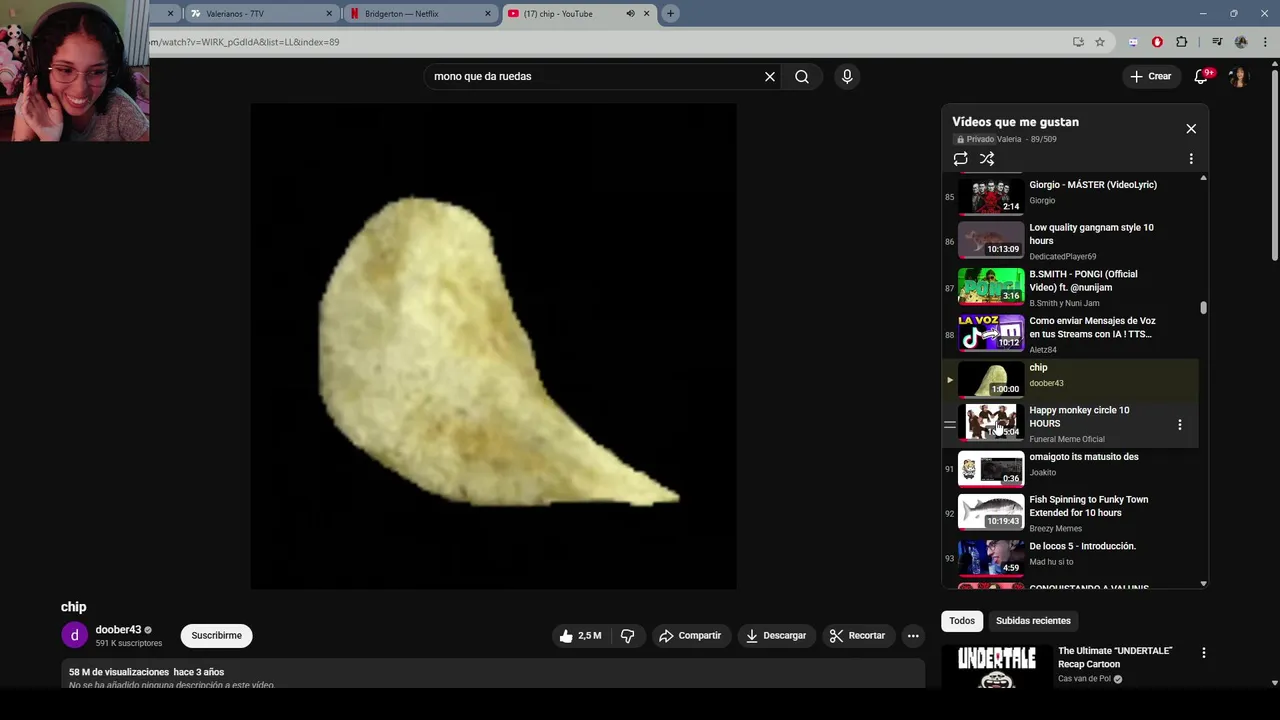Select the chip playlist entry
The width and height of the screenshot is (1280, 720).
1070,379
